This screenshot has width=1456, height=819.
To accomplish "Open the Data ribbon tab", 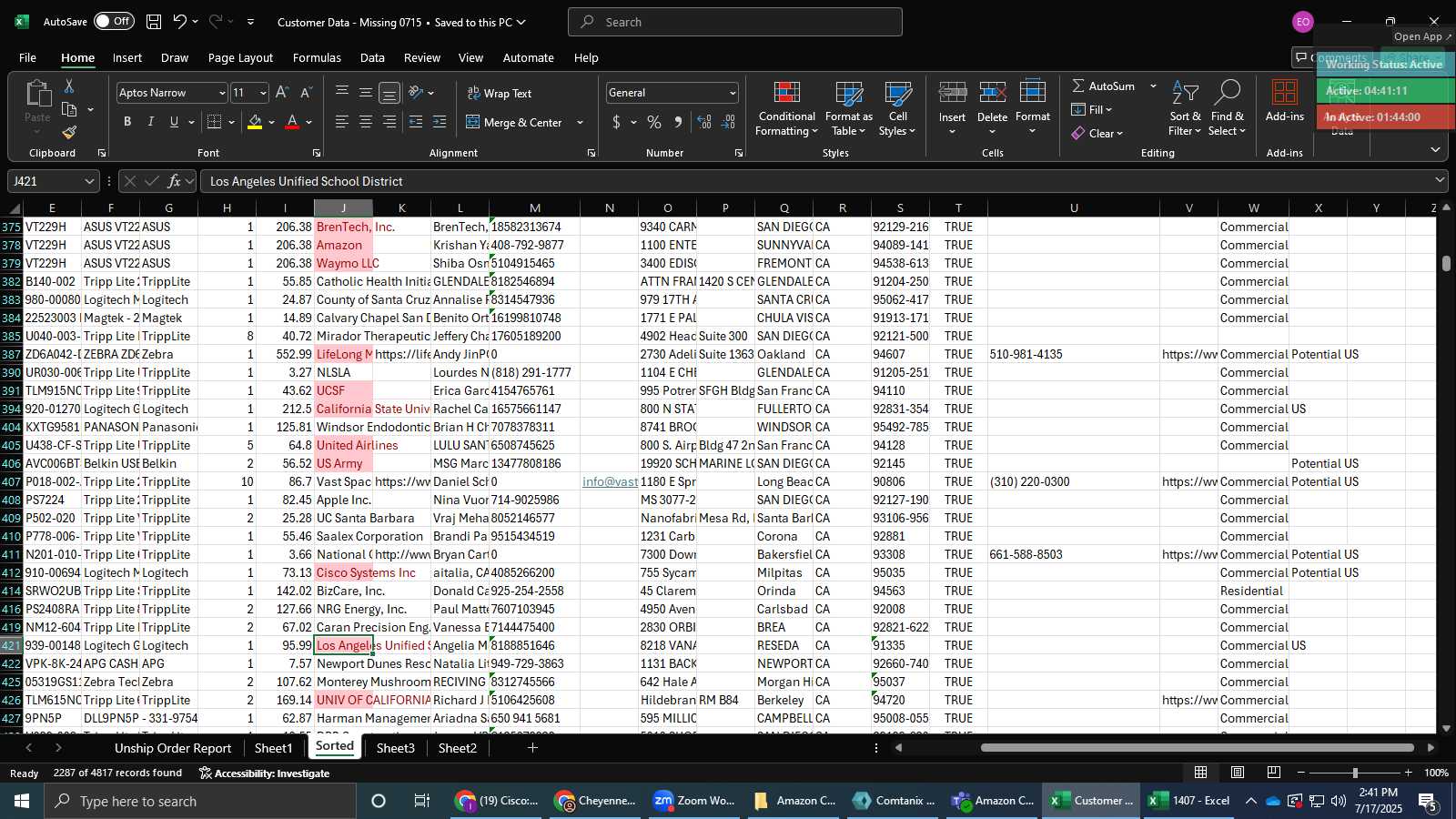I will 372,57.
